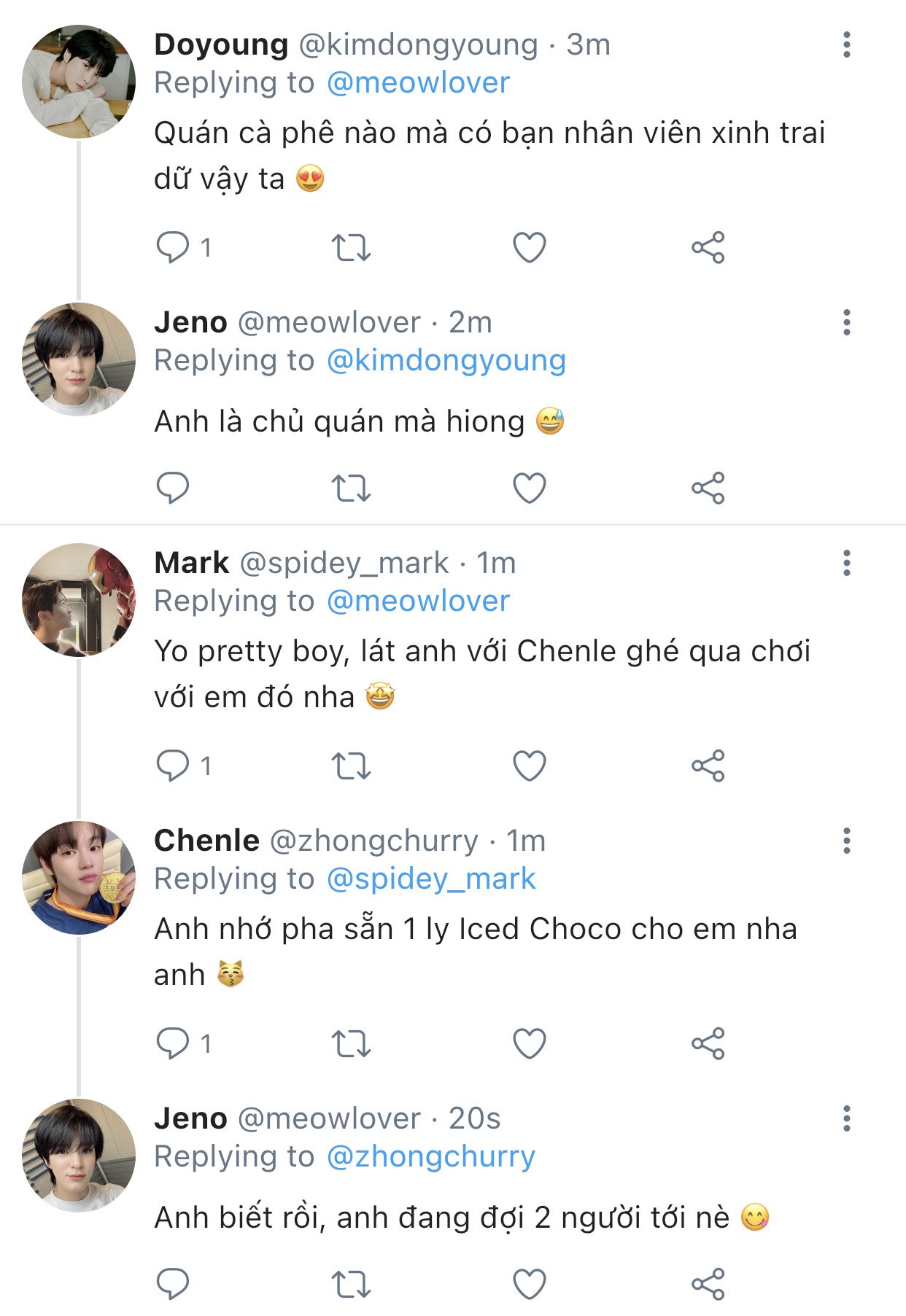Like Mark's tweet
This screenshot has height=1316, width=906.
pos(530,766)
